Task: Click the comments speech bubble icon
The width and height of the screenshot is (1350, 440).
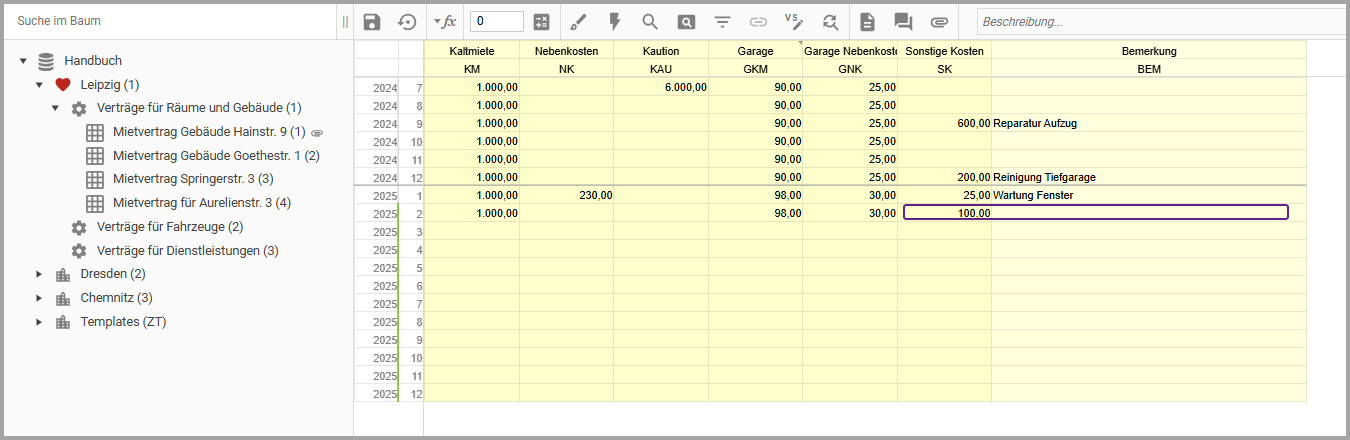Action: pos(903,22)
